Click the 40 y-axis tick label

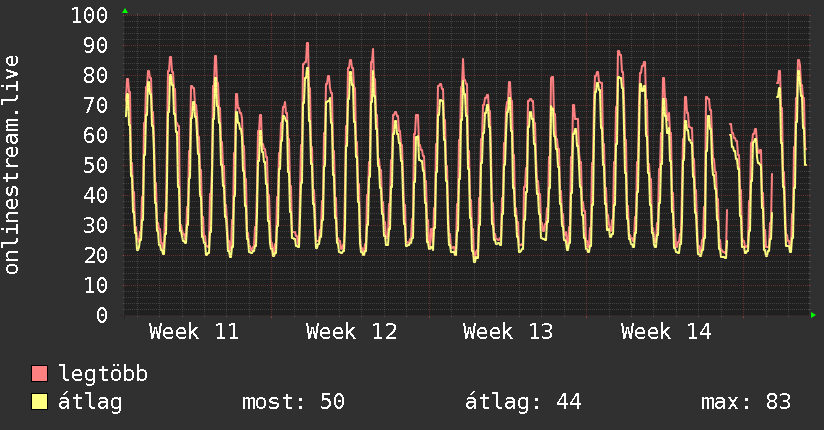[x=96, y=195]
